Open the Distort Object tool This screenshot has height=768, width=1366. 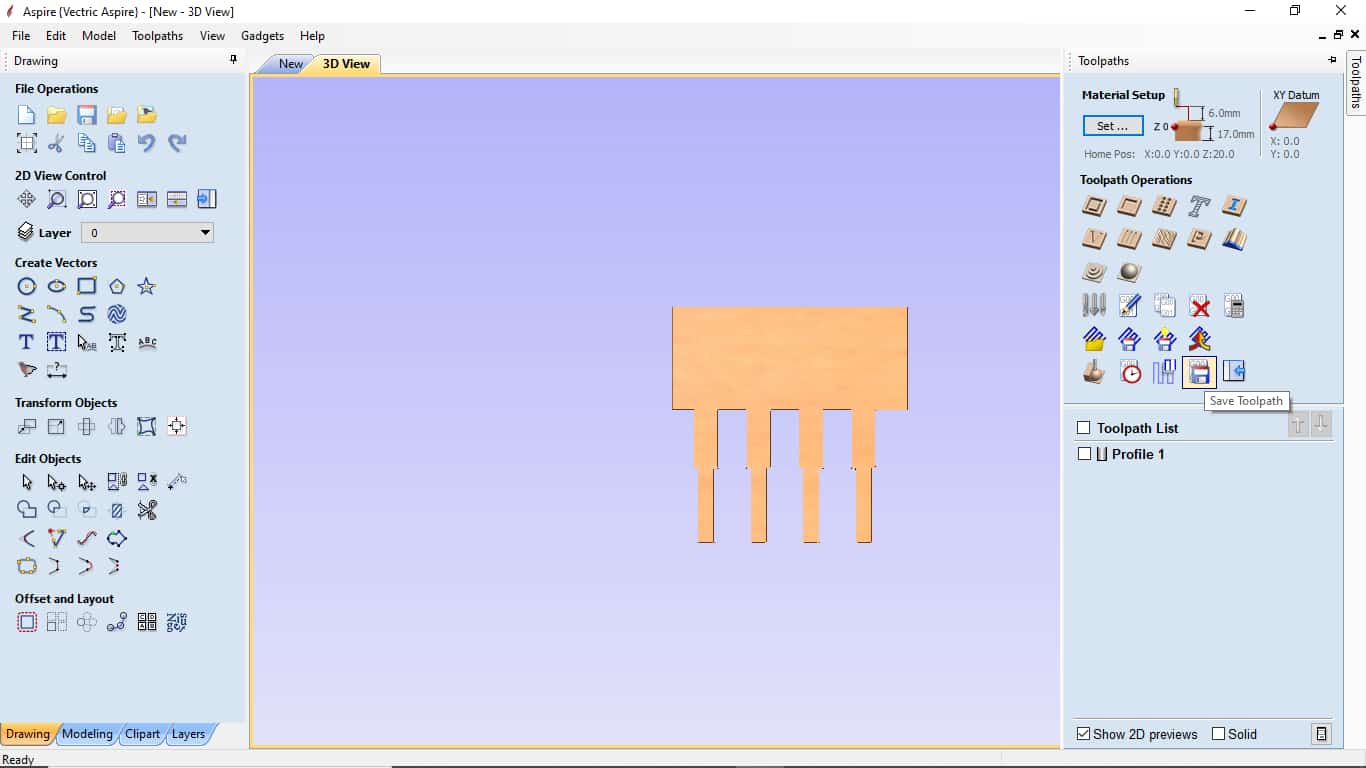coord(147,426)
